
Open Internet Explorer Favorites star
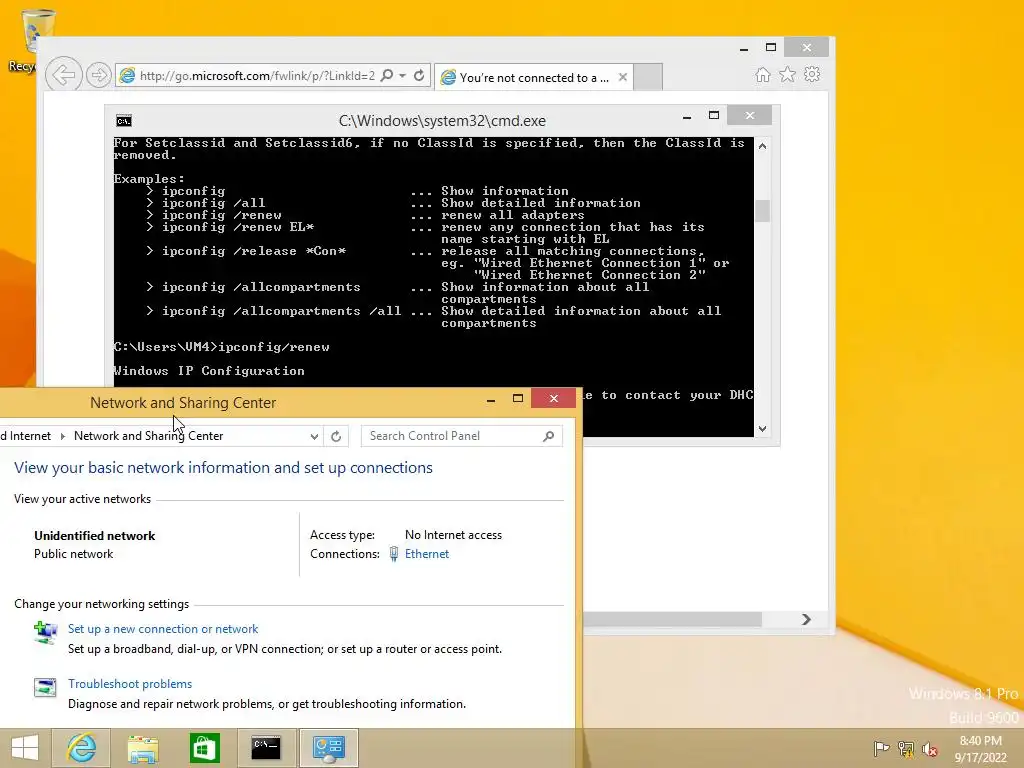tap(788, 74)
